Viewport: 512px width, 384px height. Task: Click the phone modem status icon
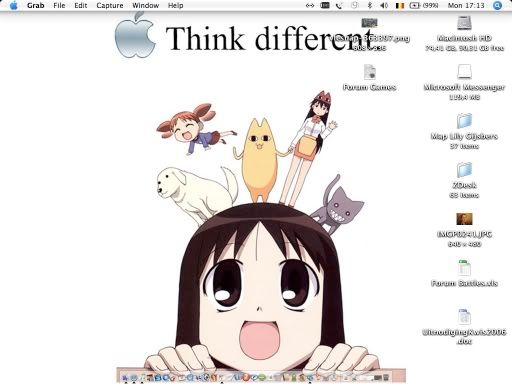point(339,5)
